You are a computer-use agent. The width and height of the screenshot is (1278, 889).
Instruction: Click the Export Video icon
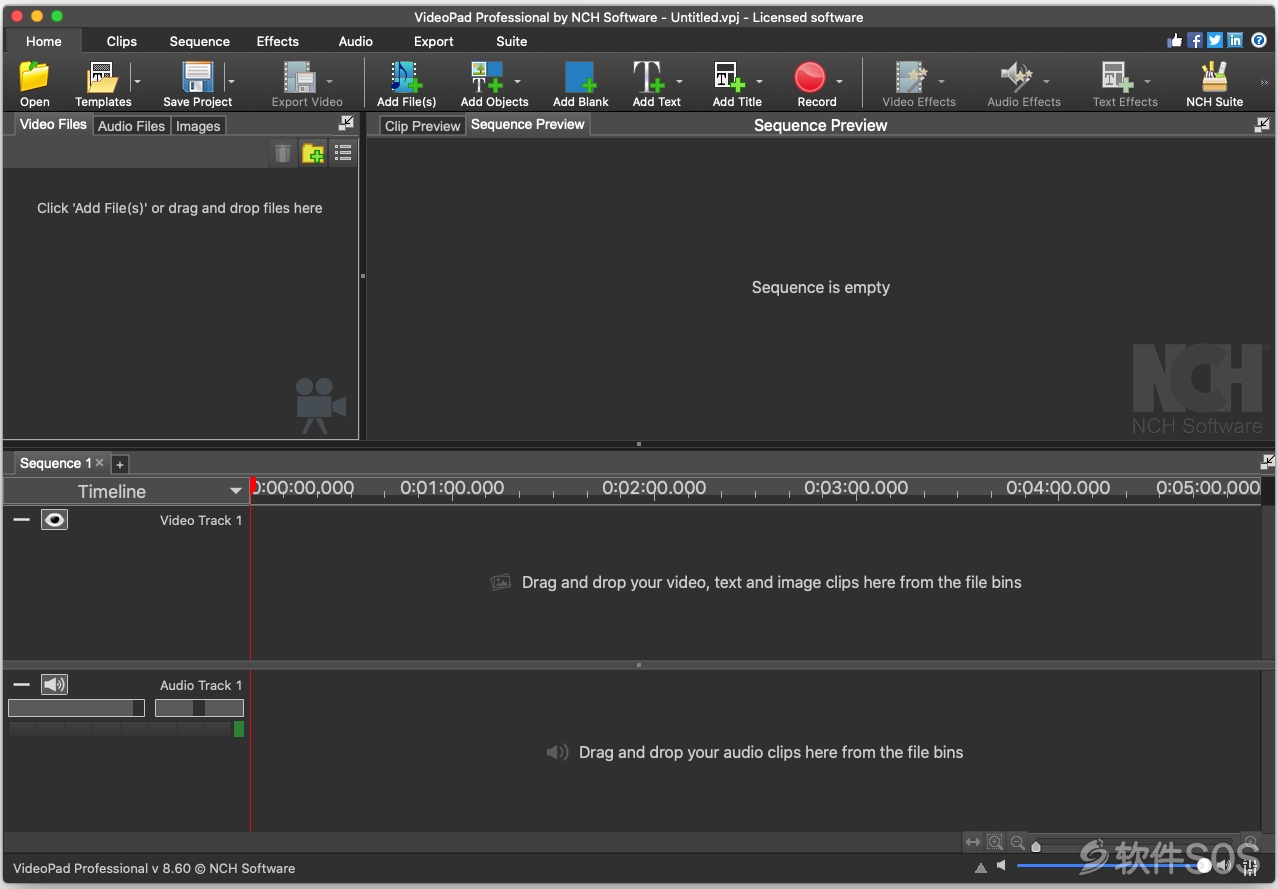coord(299,77)
